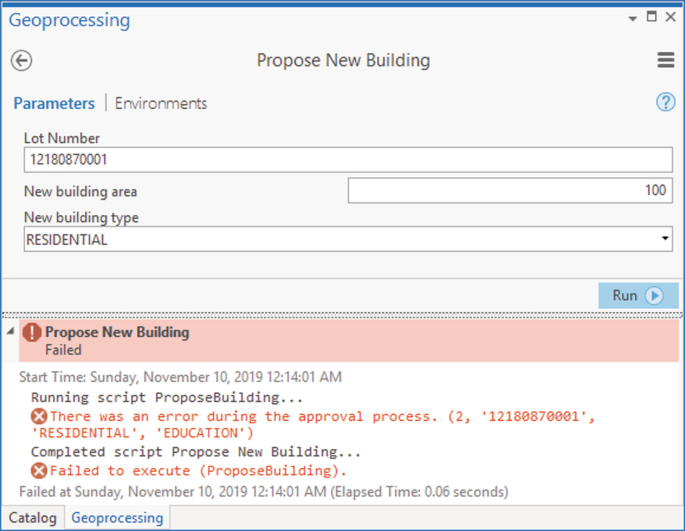Click the error icon beside approval process message
685x531 pixels.
coord(39,416)
